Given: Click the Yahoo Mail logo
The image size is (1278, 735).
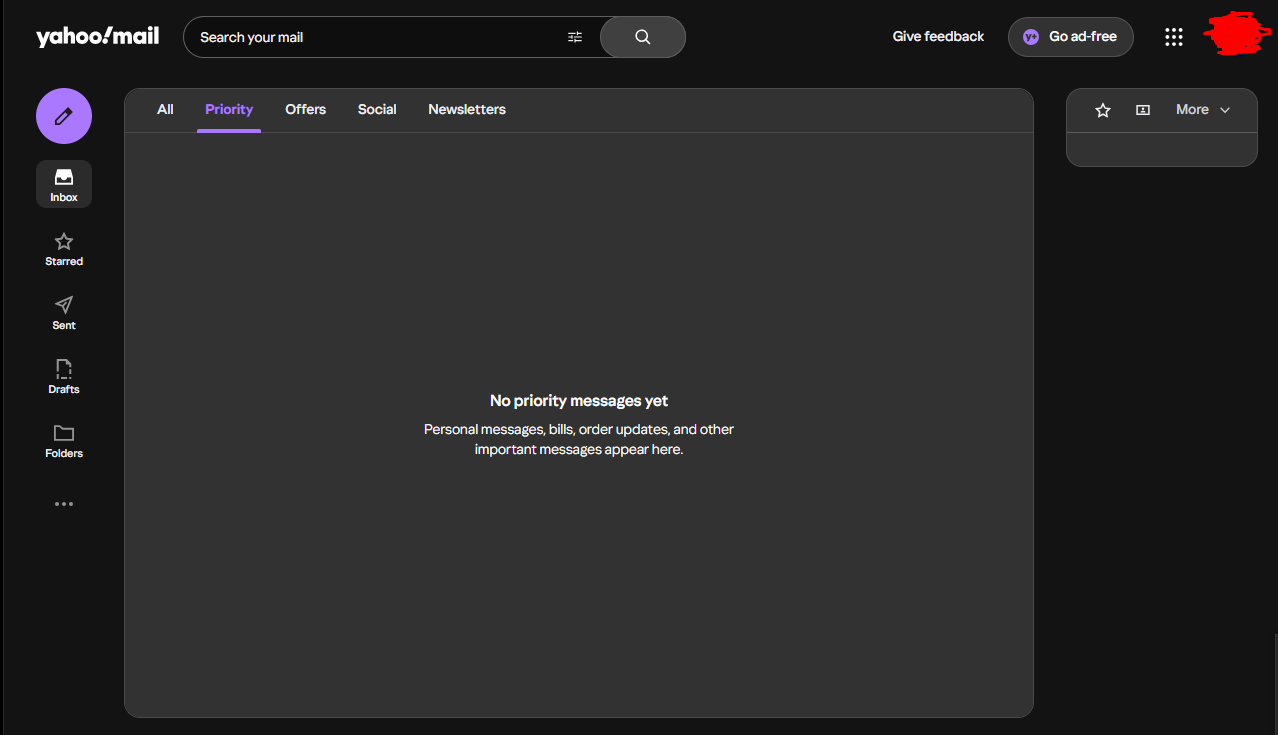Looking at the screenshot, I should tap(97, 37).
